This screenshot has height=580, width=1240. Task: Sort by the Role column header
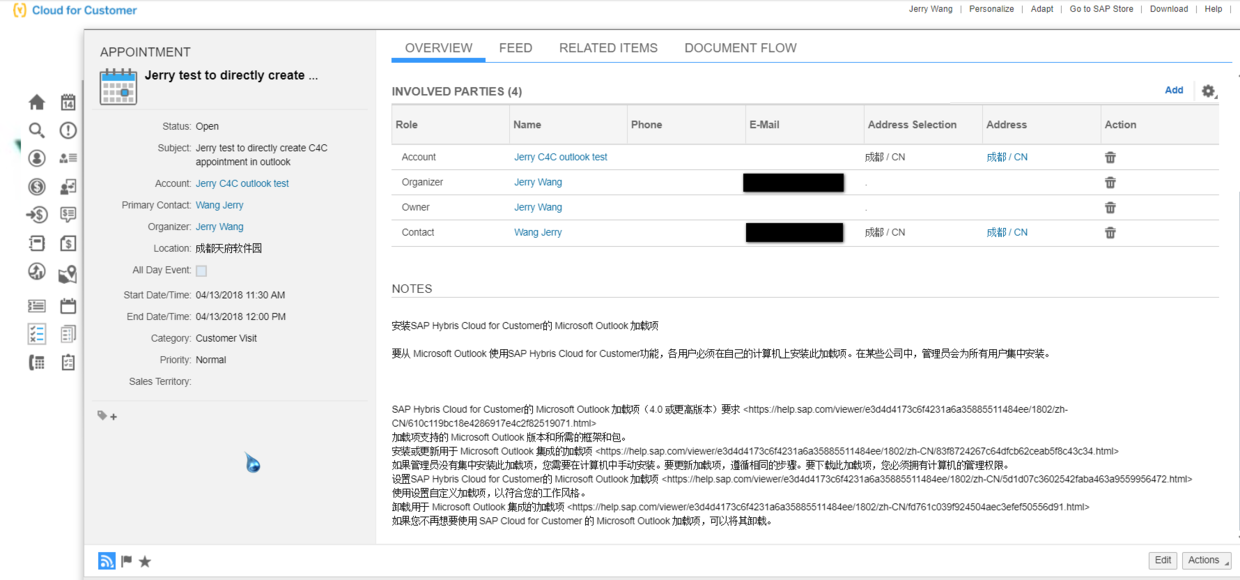(x=450, y=125)
